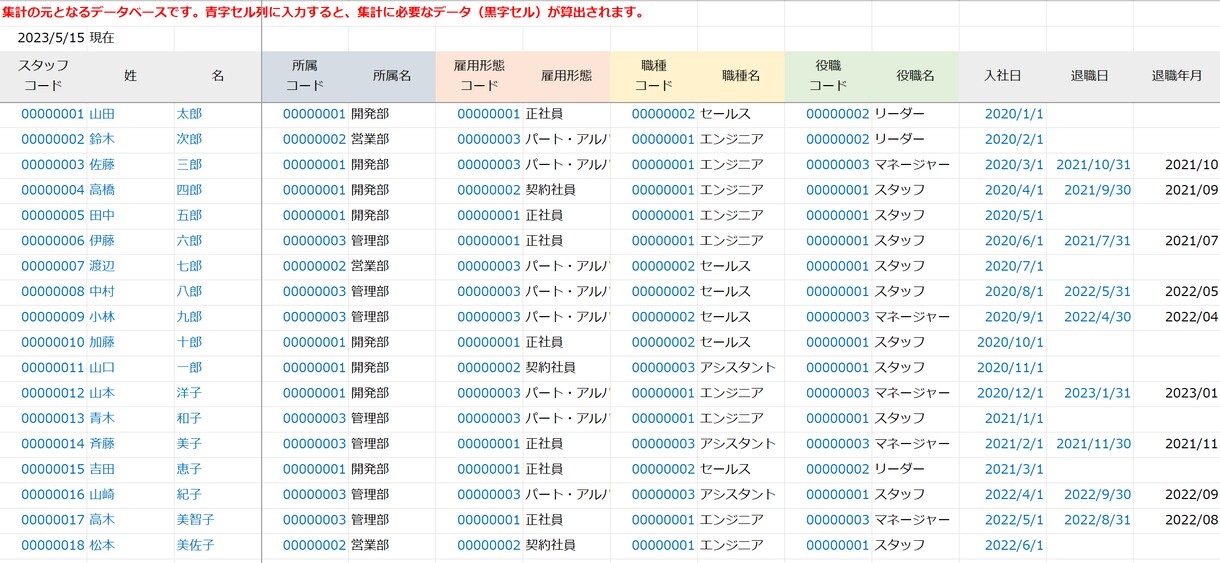The width and height of the screenshot is (1220, 563).
Task: Click the resignation date 2021/10/31
Action: pos(1093,165)
